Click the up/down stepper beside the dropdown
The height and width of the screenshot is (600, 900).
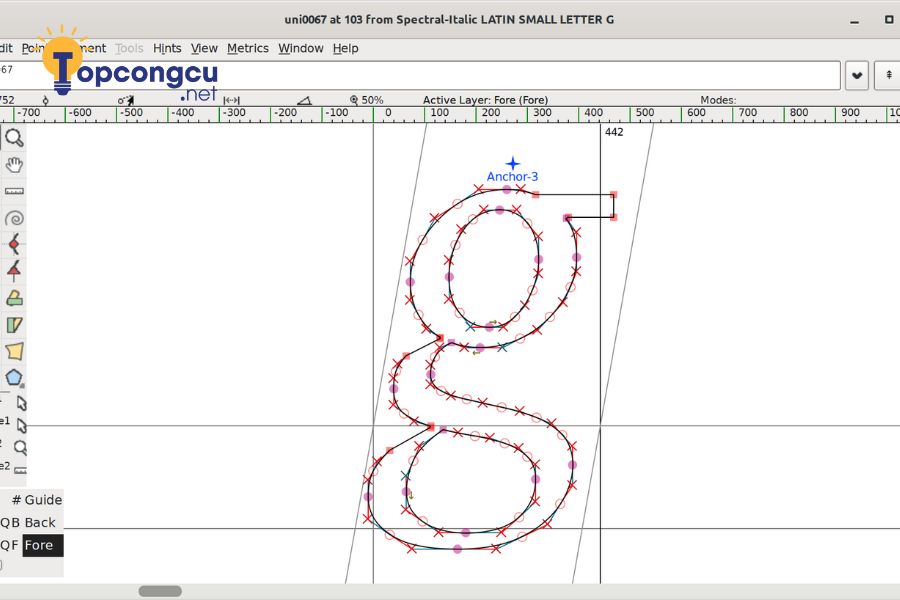click(887, 75)
